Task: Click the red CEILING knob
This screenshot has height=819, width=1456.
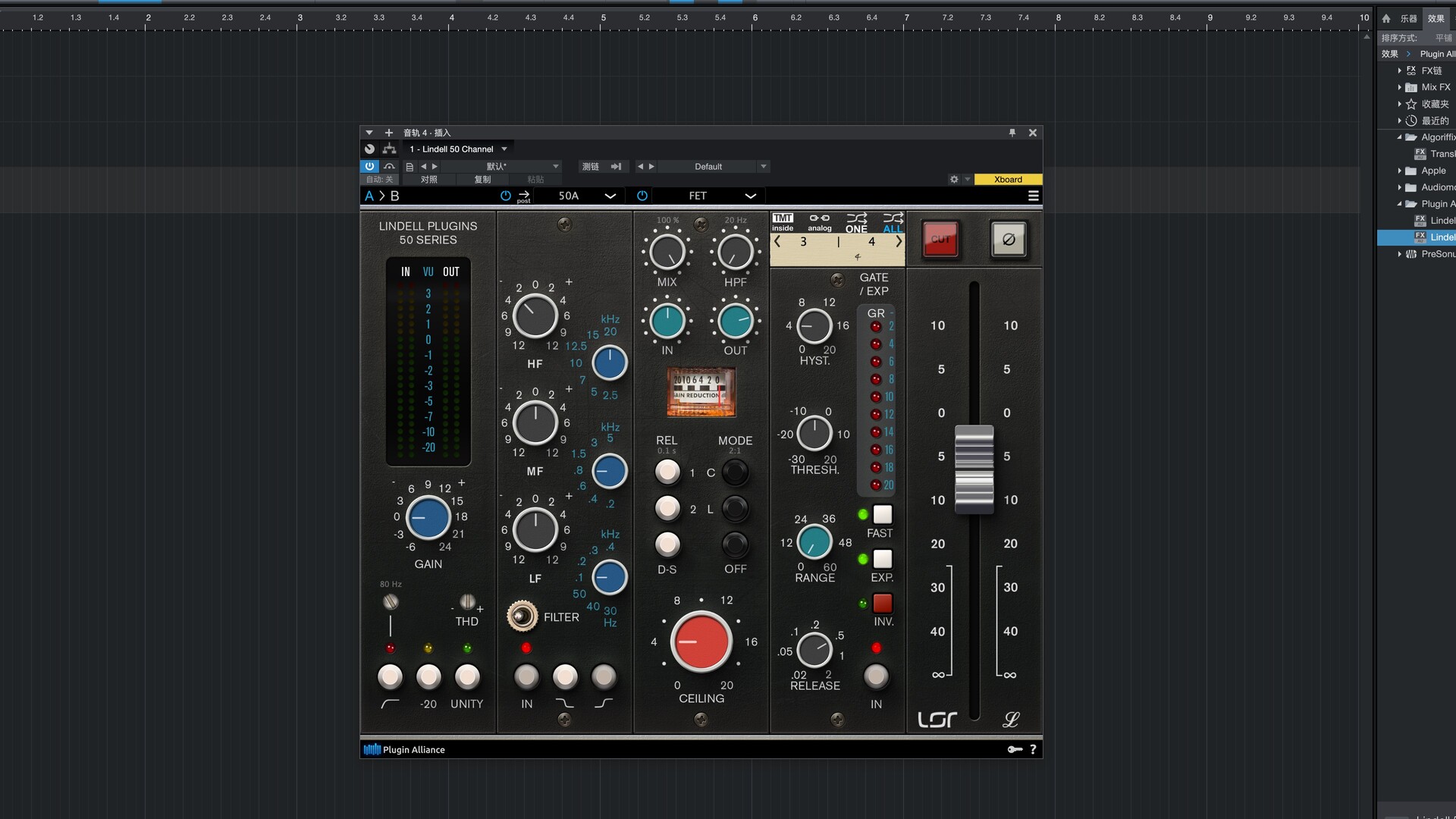Action: point(701,642)
